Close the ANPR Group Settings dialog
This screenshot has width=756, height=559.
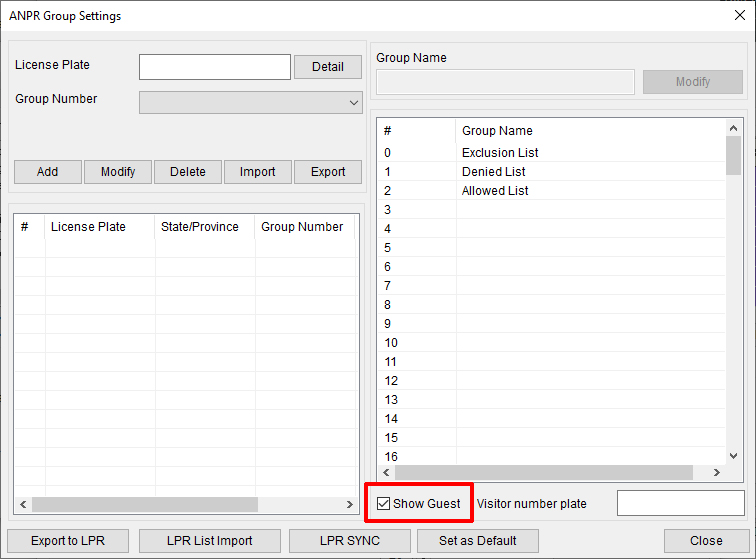705,541
